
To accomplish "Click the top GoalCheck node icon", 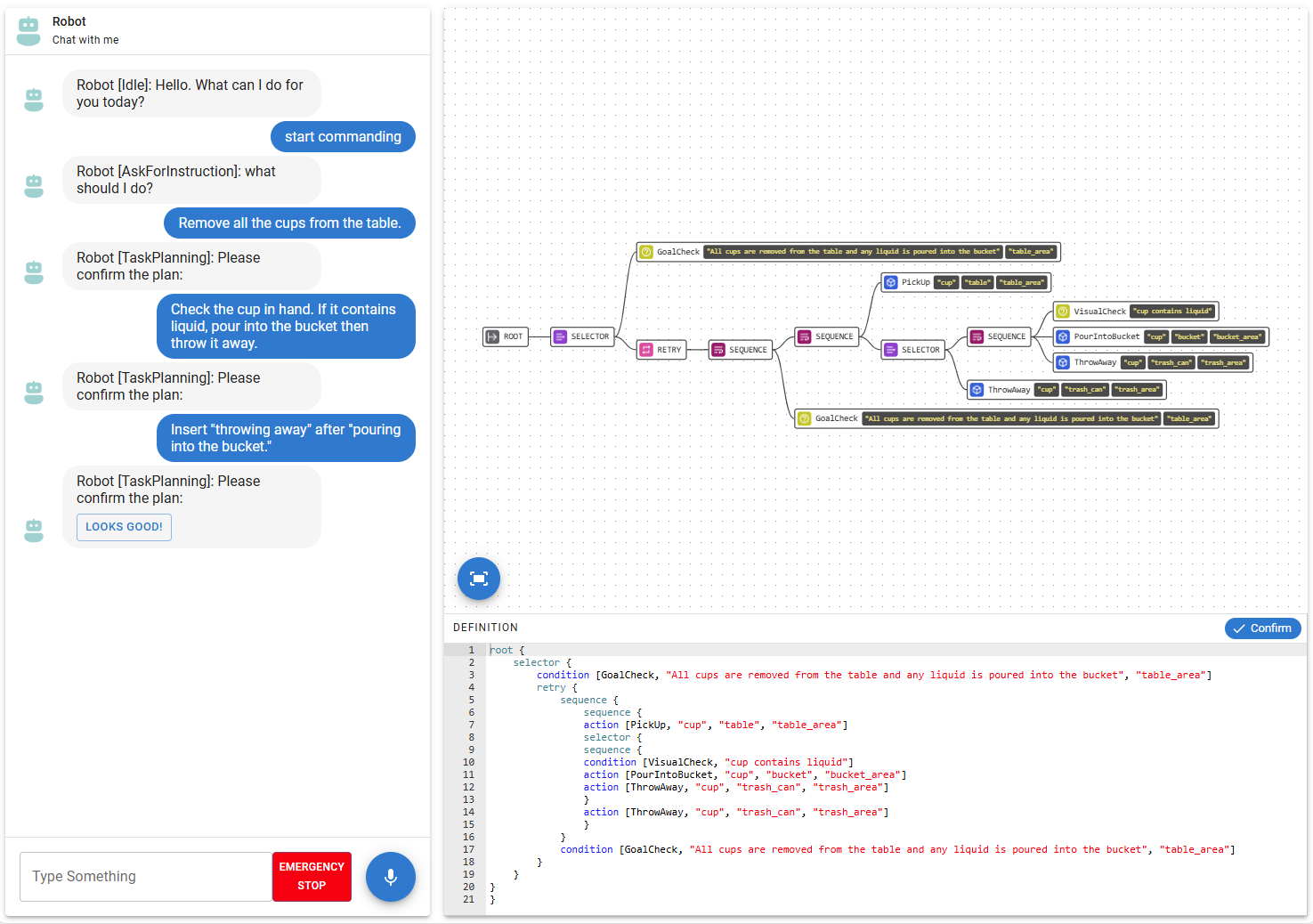I will (x=647, y=252).
